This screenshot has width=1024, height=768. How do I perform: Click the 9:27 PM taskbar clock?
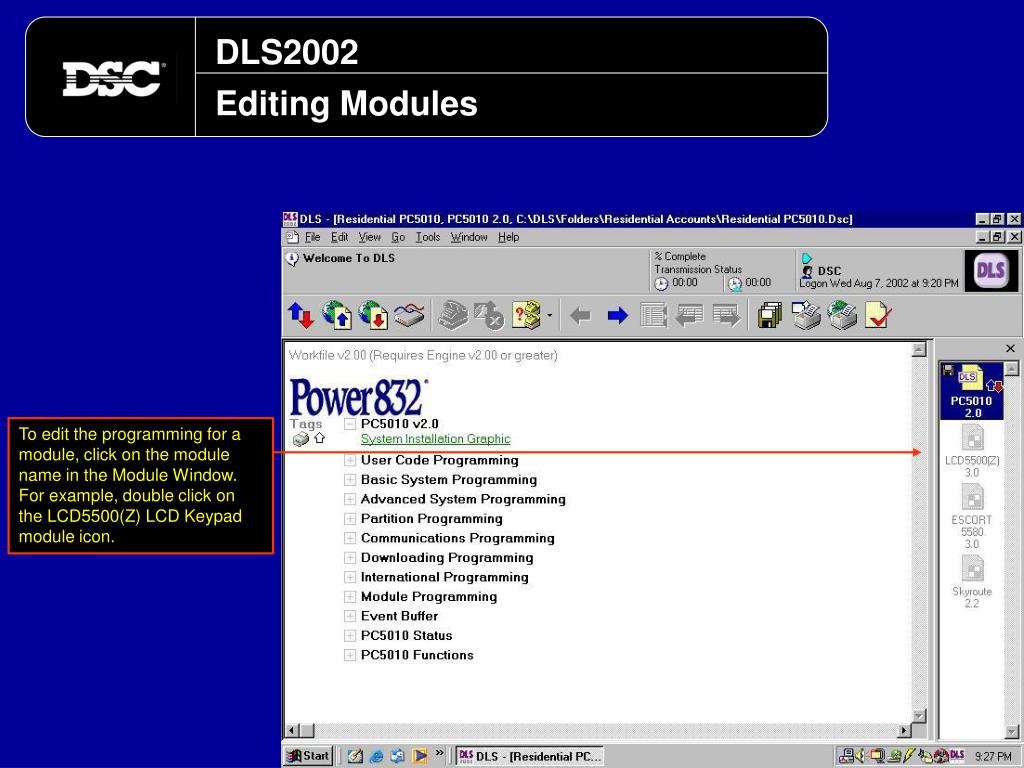tap(993, 756)
